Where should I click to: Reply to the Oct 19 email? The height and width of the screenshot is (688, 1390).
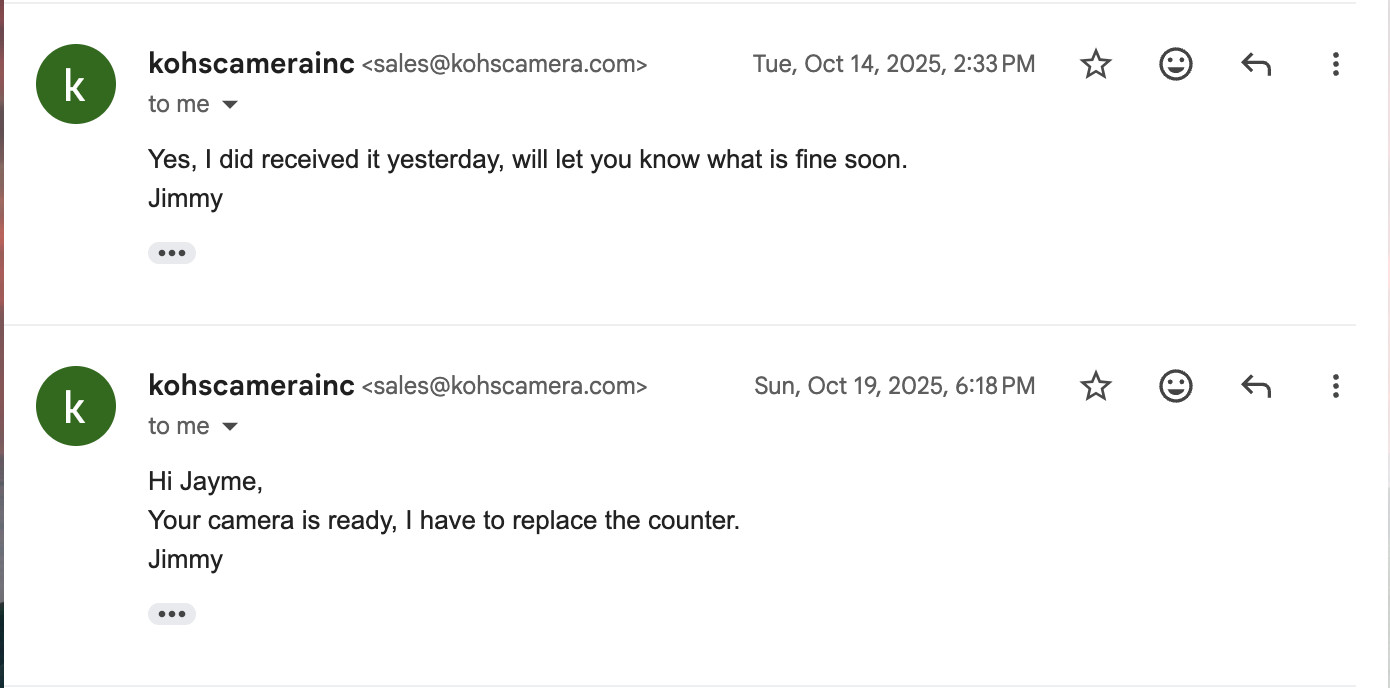click(x=1255, y=386)
